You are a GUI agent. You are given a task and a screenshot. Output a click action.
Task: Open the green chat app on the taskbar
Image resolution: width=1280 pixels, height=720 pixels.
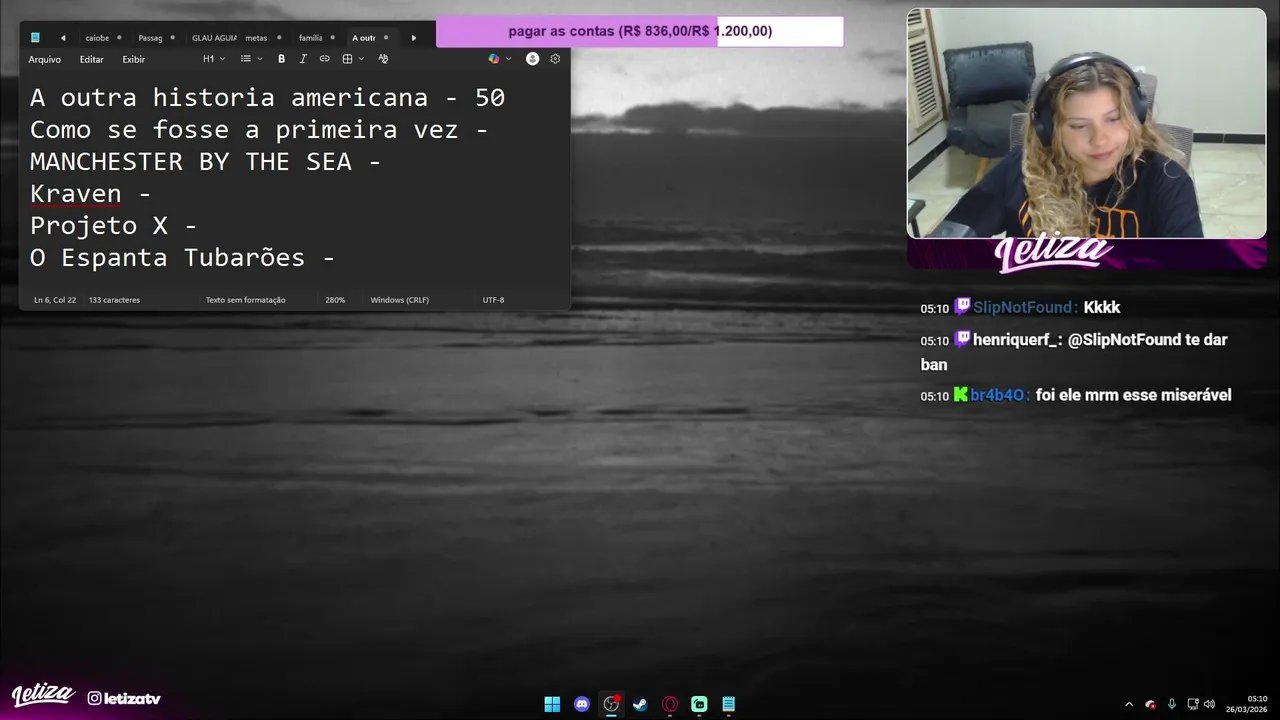click(699, 704)
